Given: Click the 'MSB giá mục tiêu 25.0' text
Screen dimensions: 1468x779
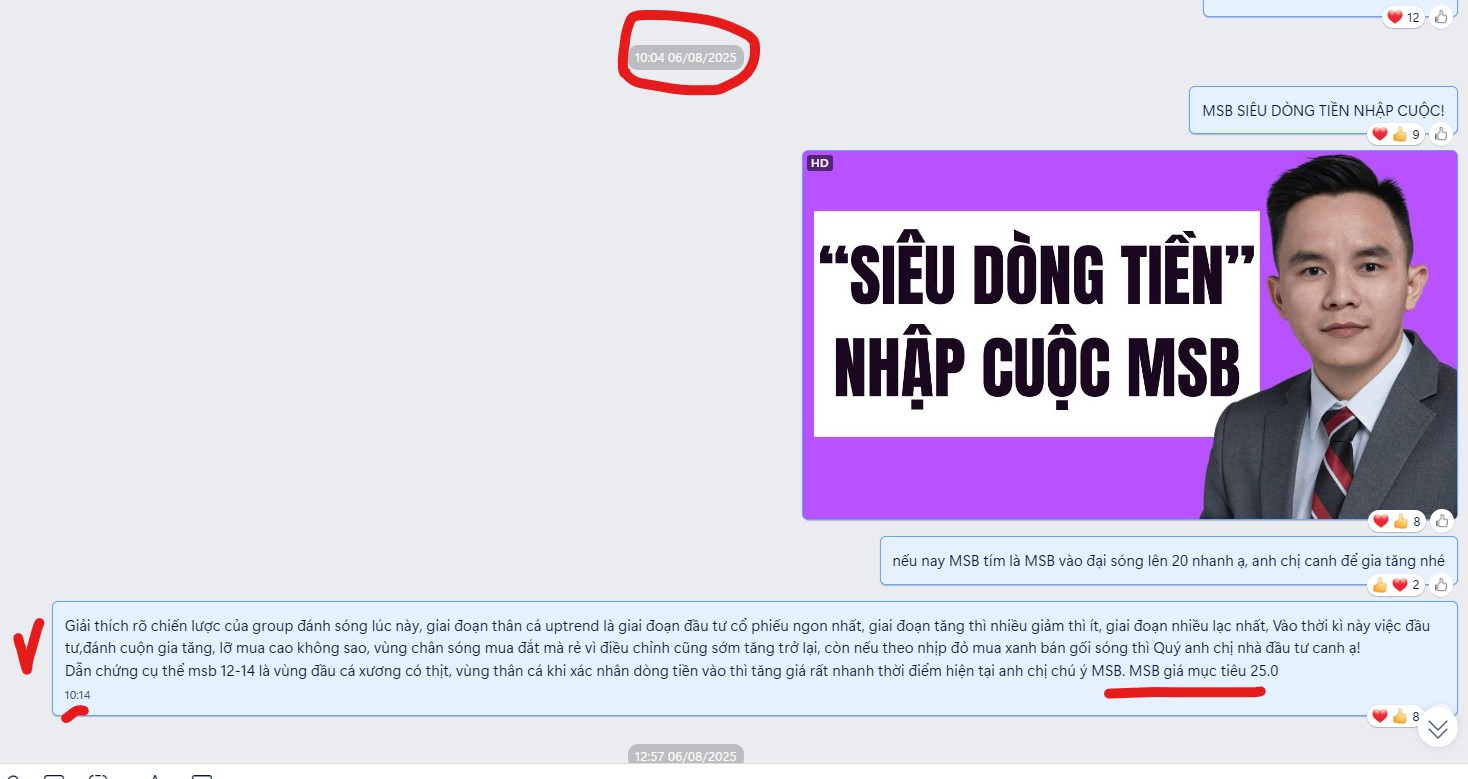Looking at the screenshot, I should coord(1203,670).
